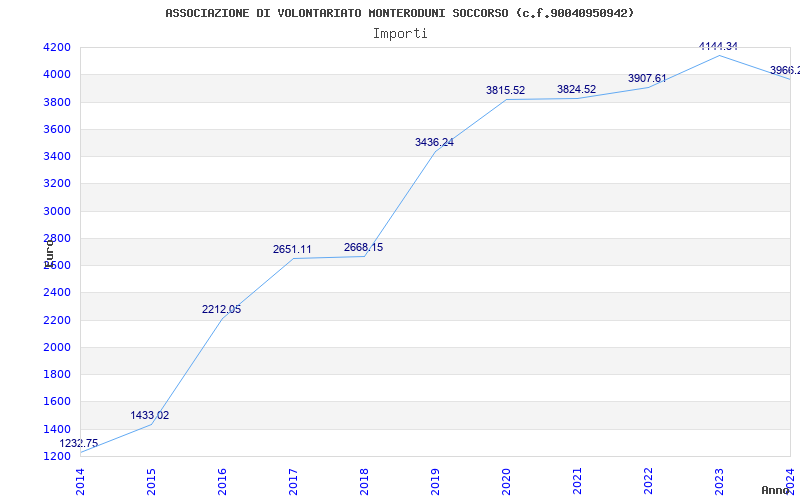Click the 2000 y-axis value
Screen dimensions: 800x500
pyautogui.click(x=57, y=347)
